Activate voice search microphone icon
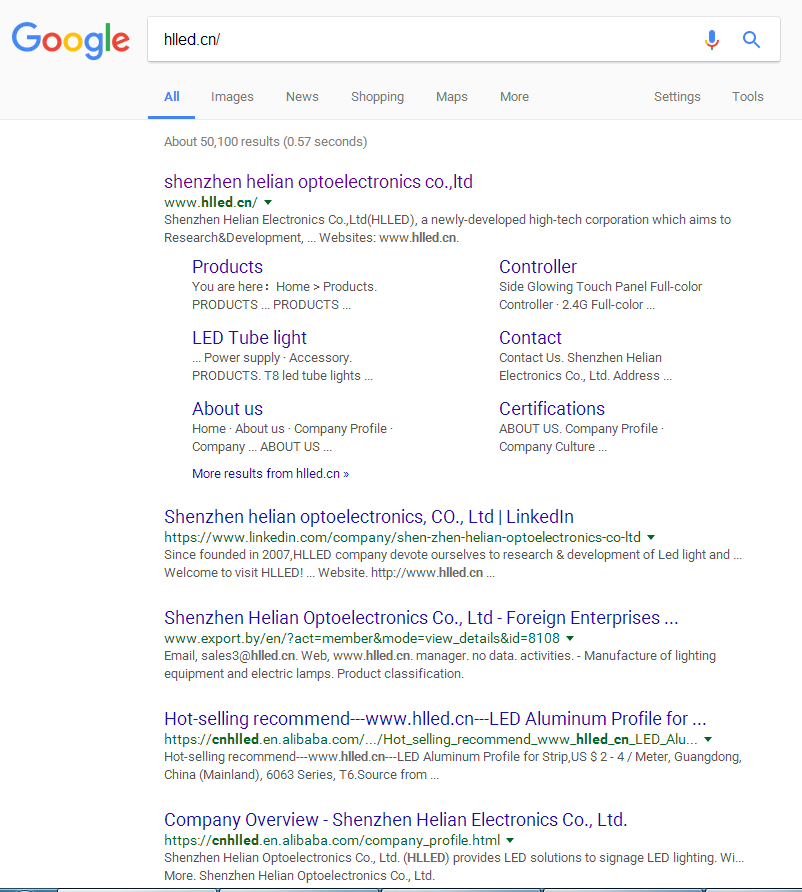Image resolution: width=802 pixels, height=892 pixels. coord(712,39)
